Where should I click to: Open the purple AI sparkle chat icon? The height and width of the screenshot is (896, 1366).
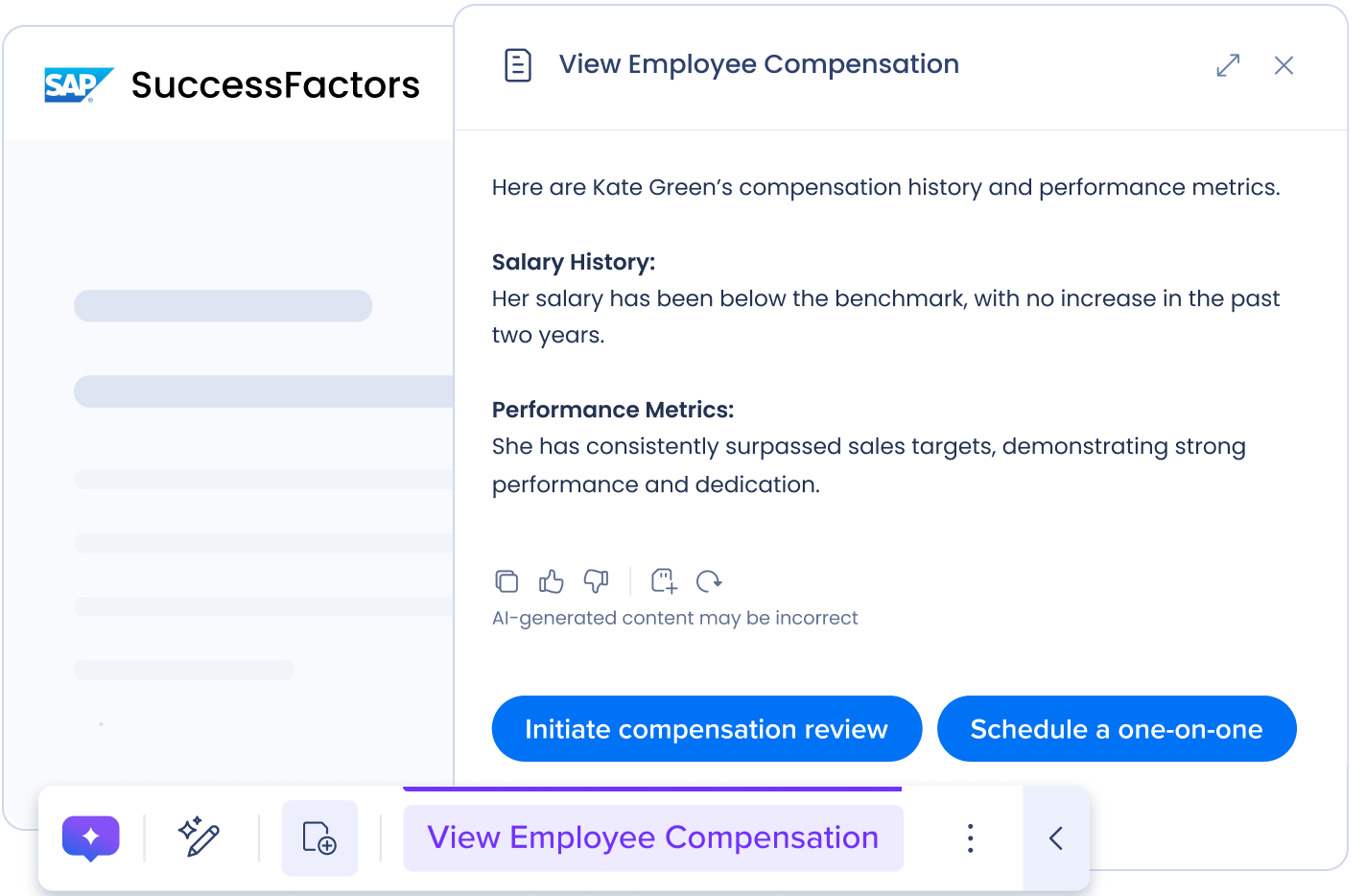pos(91,837)
